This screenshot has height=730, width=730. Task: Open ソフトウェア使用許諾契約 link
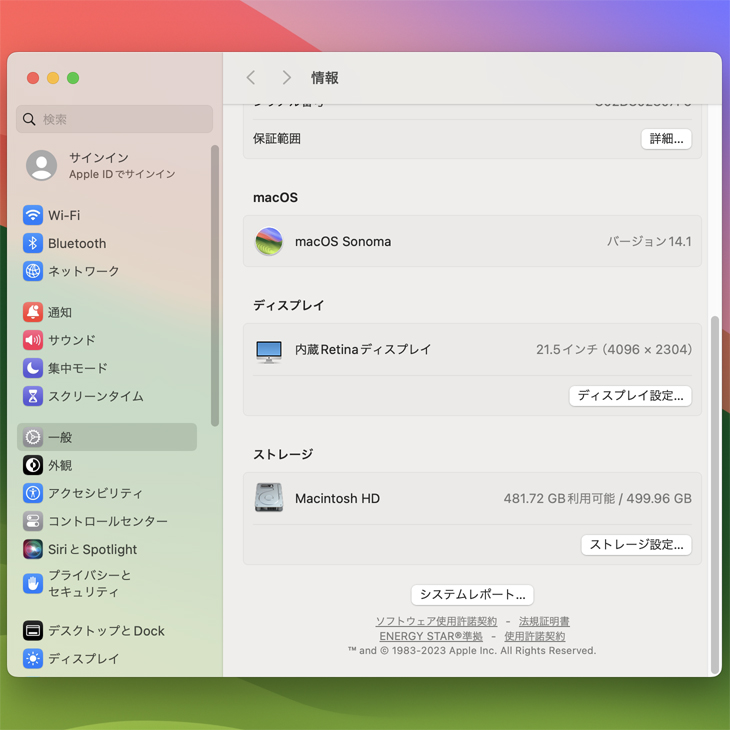[436, 621]
